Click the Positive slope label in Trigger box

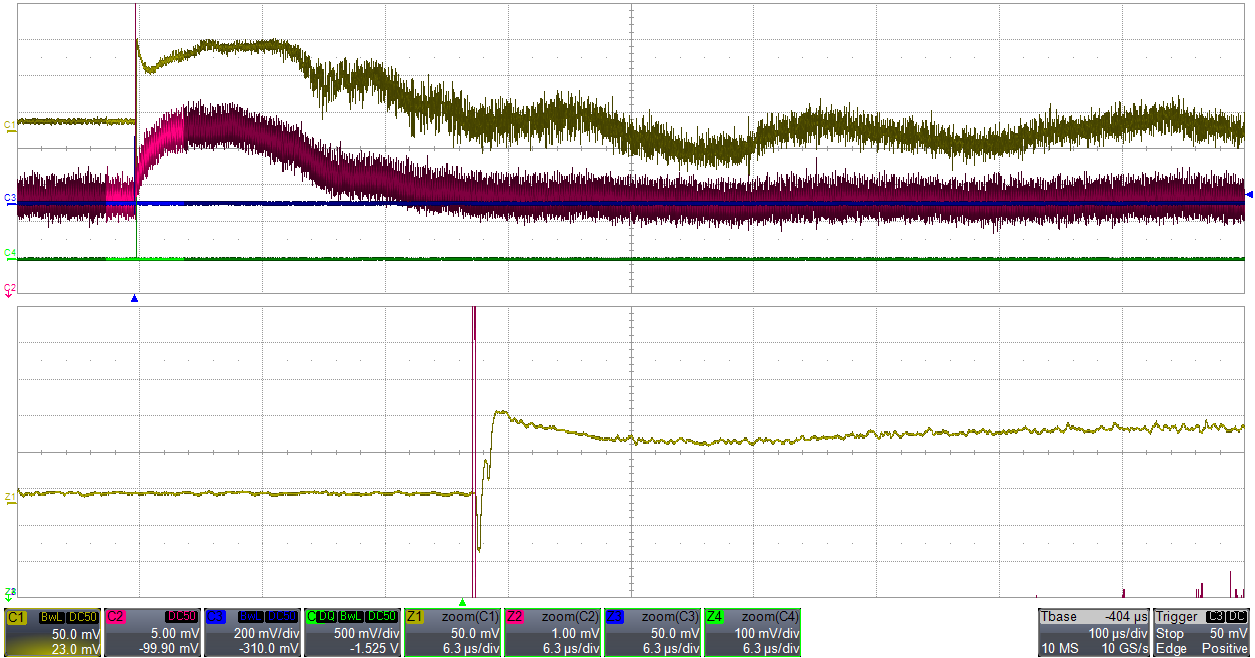pyautogui.click(x=1227, y=649)
